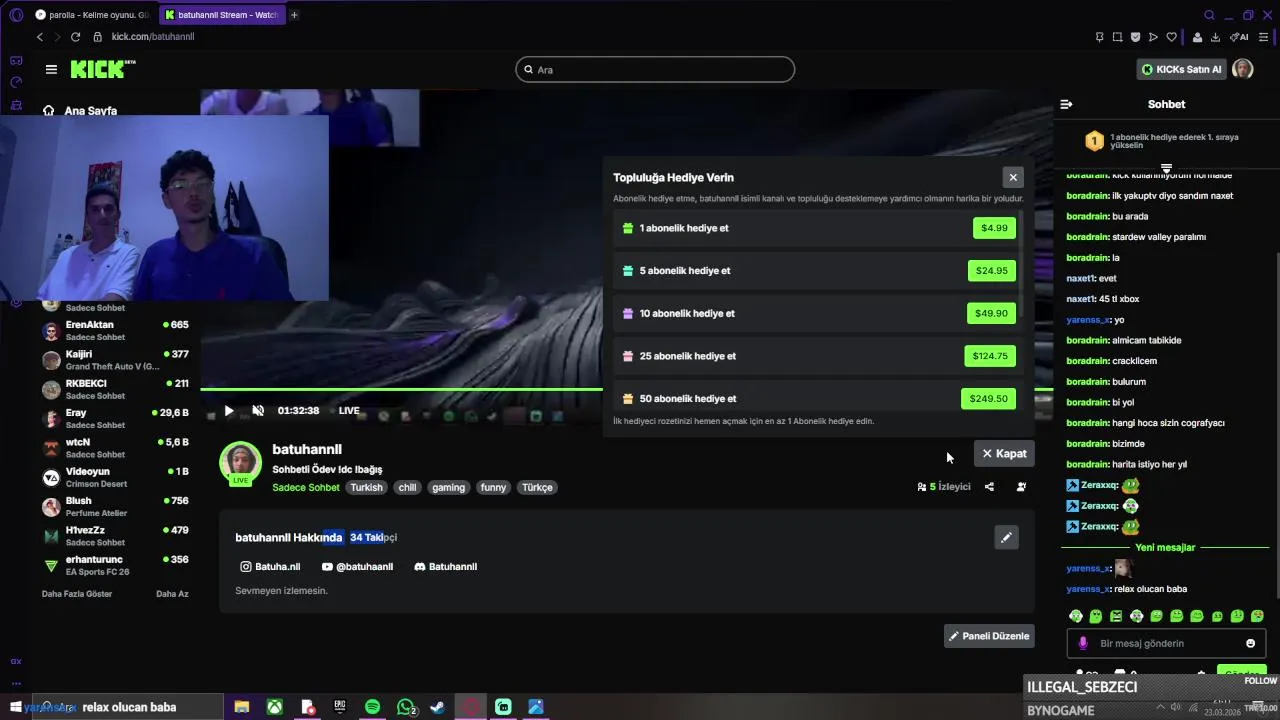Click in the Ara search box
Image resolution: width=1280 pixels, height=720 pixels.
pyautogui.click(x=655, y=69)
